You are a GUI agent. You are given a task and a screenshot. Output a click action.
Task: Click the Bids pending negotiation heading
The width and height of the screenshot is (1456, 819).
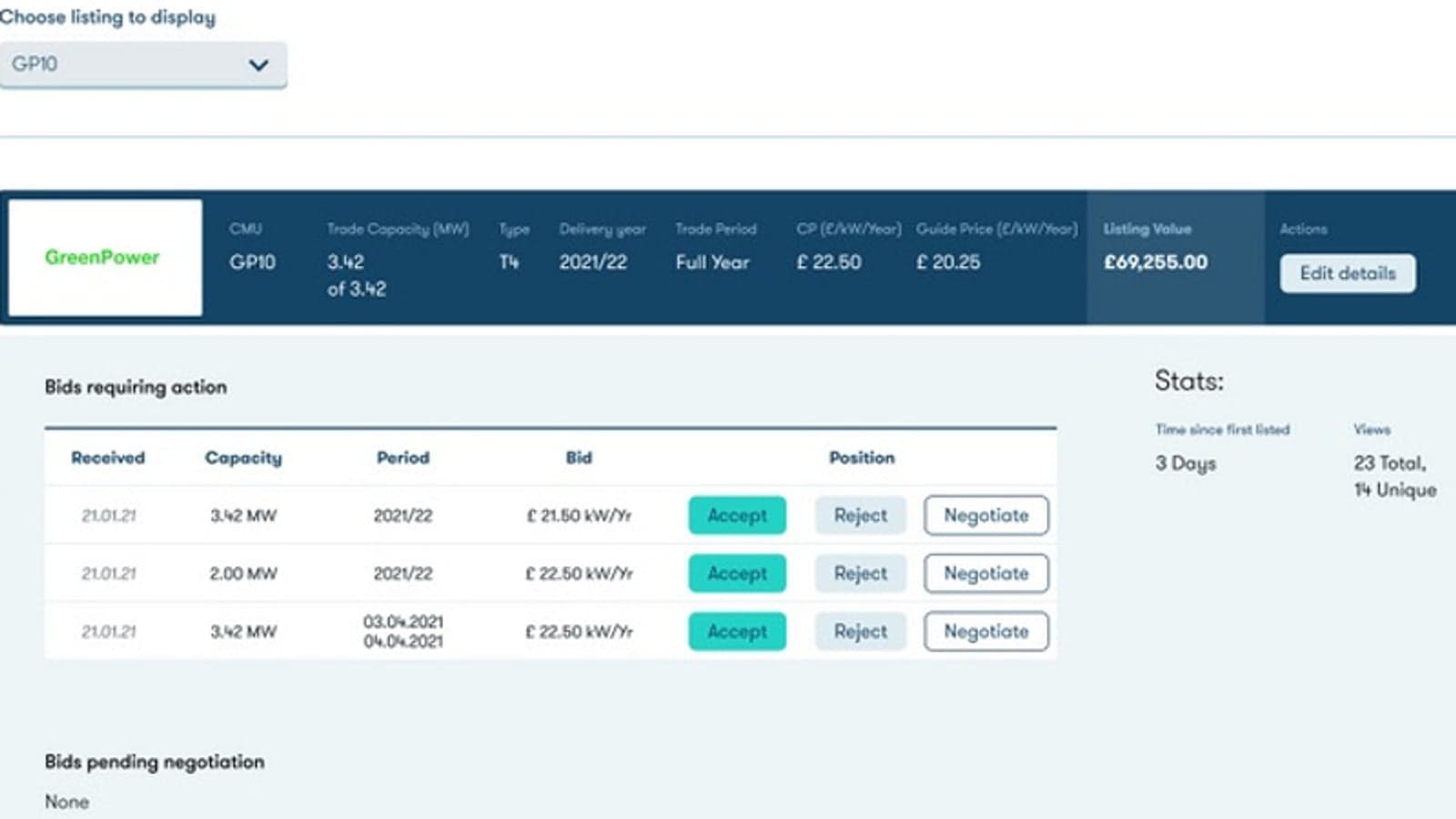click(155, 762)
